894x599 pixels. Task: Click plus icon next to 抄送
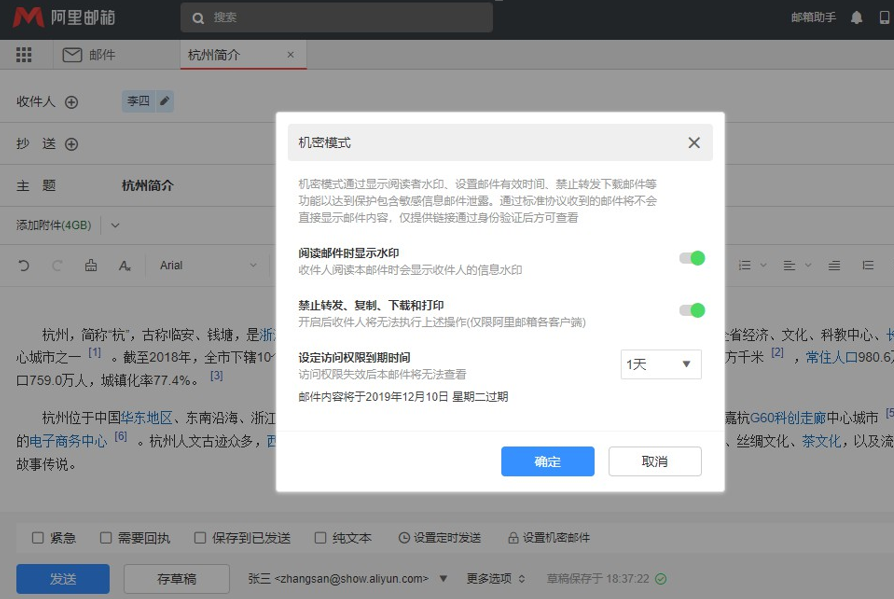pos(71,144)
